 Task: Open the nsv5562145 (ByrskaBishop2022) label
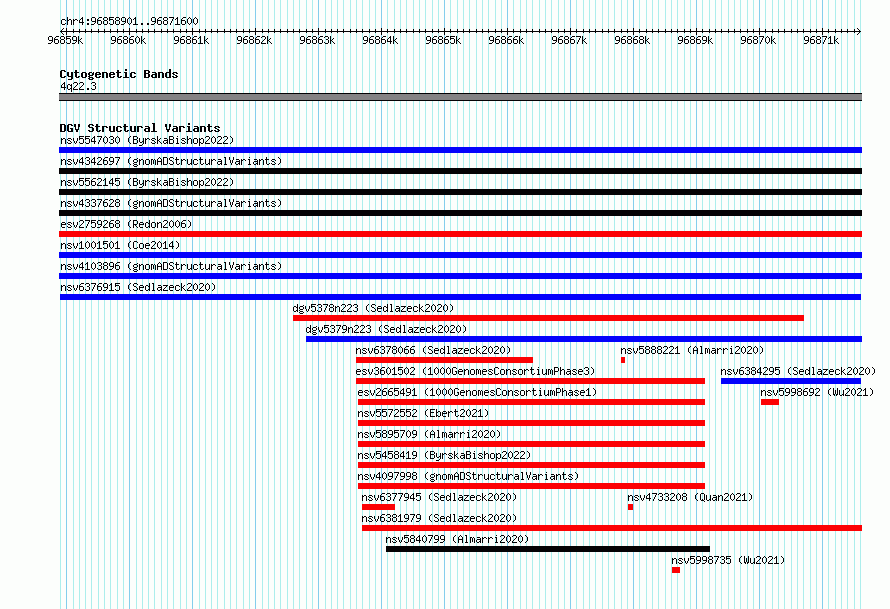[x=147, y=182]
